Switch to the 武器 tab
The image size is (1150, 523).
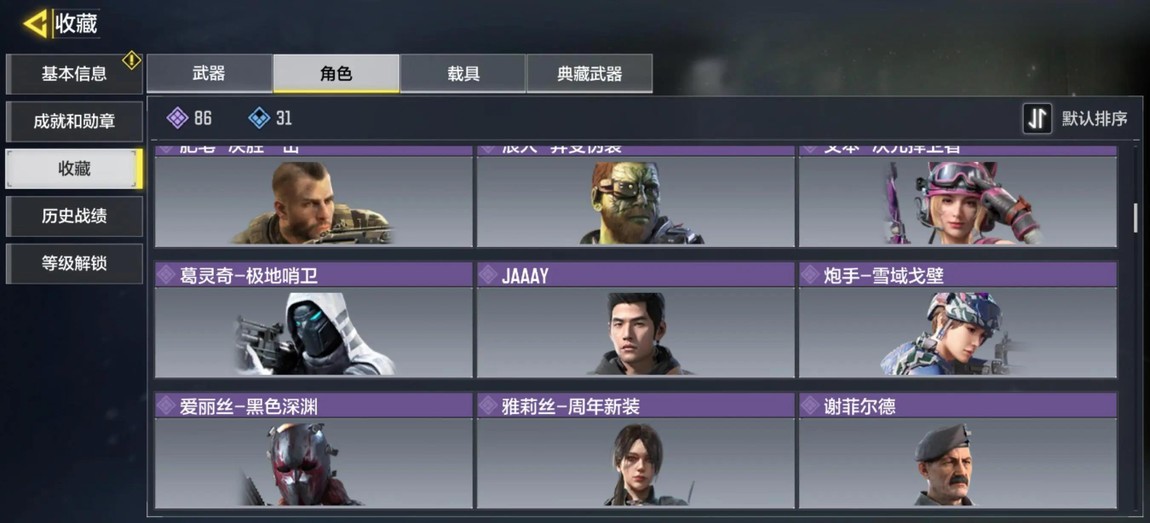coord(209,73)
